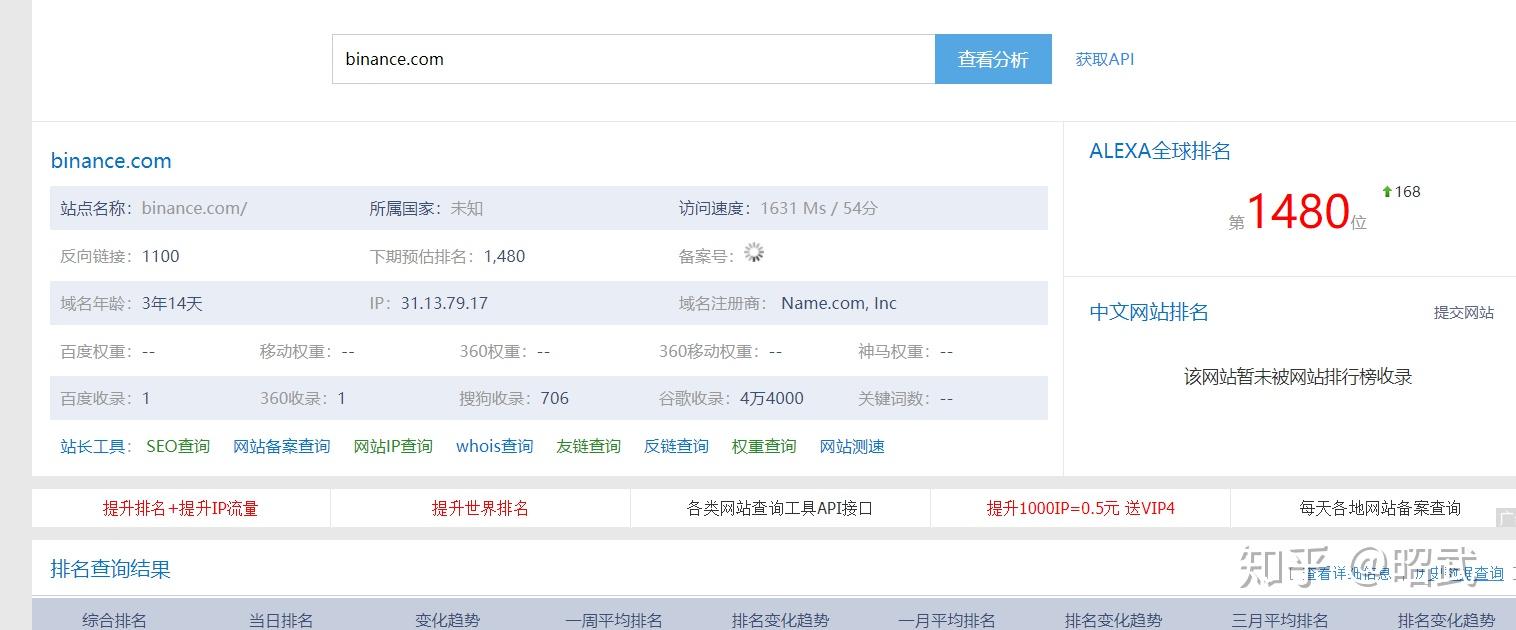Open the SEO查询 tool link
1516x630 pixels.
178,446
